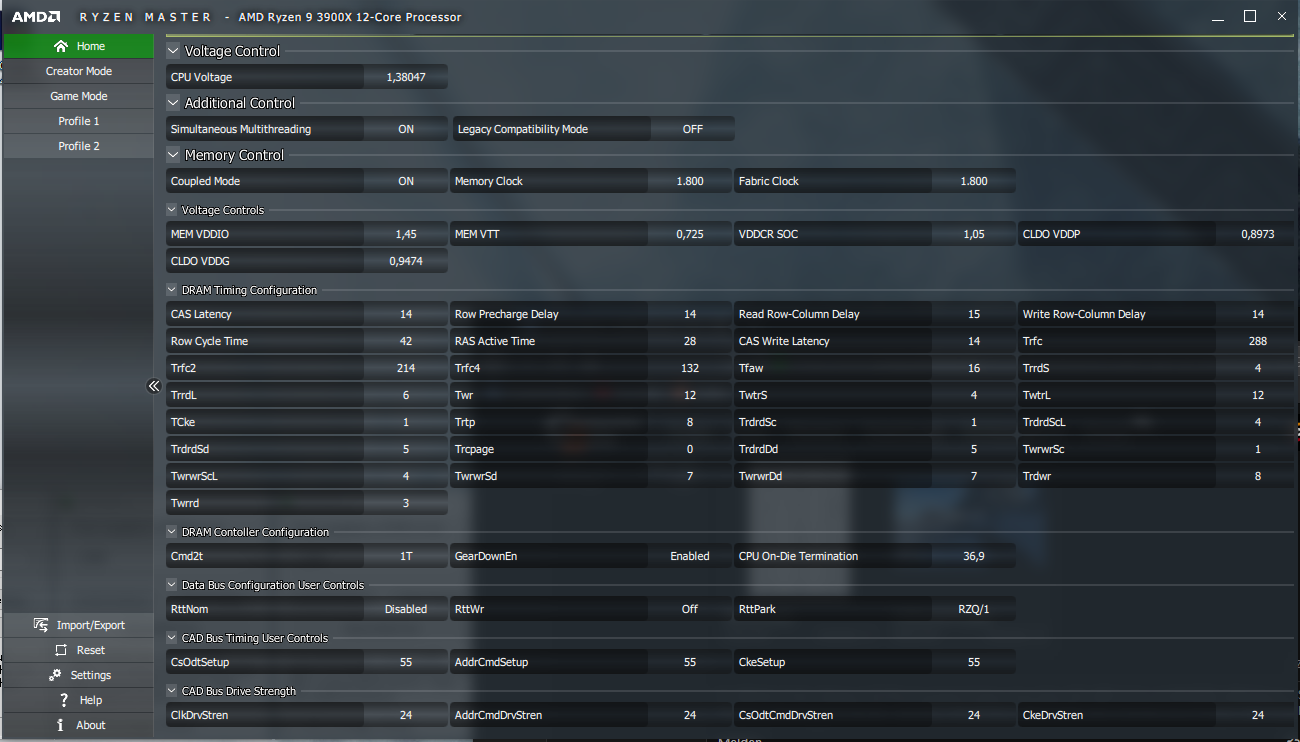
Task: Select Profile 1
Action: (78, 121)
